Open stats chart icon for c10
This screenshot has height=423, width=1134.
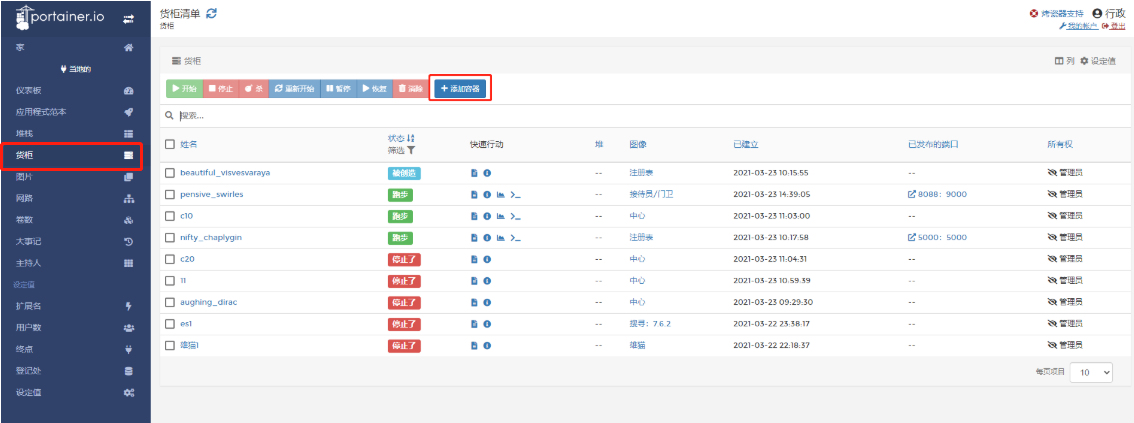pos(500,216)
